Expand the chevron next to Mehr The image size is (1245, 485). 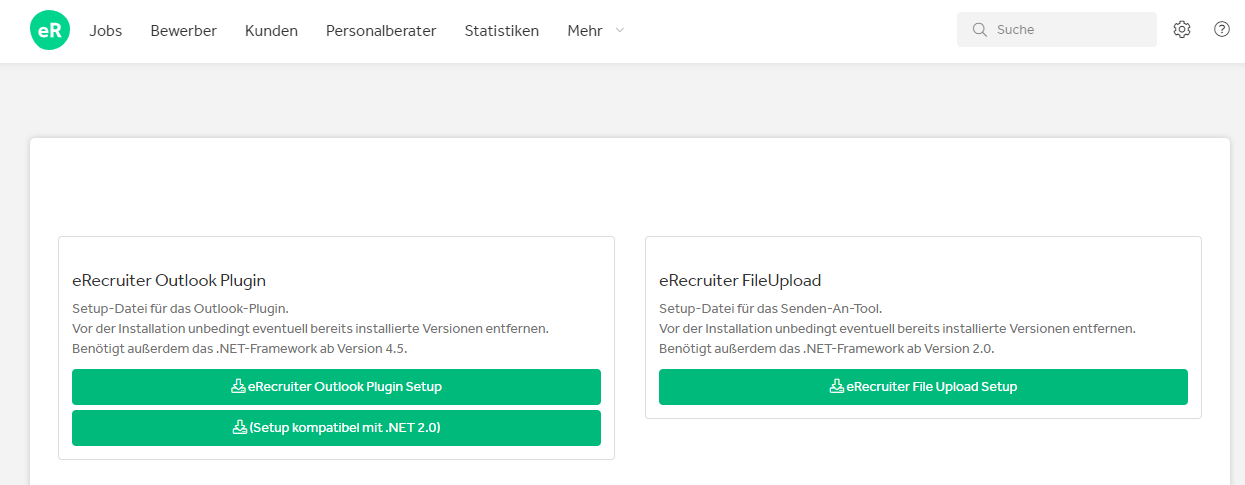point(619,31)
